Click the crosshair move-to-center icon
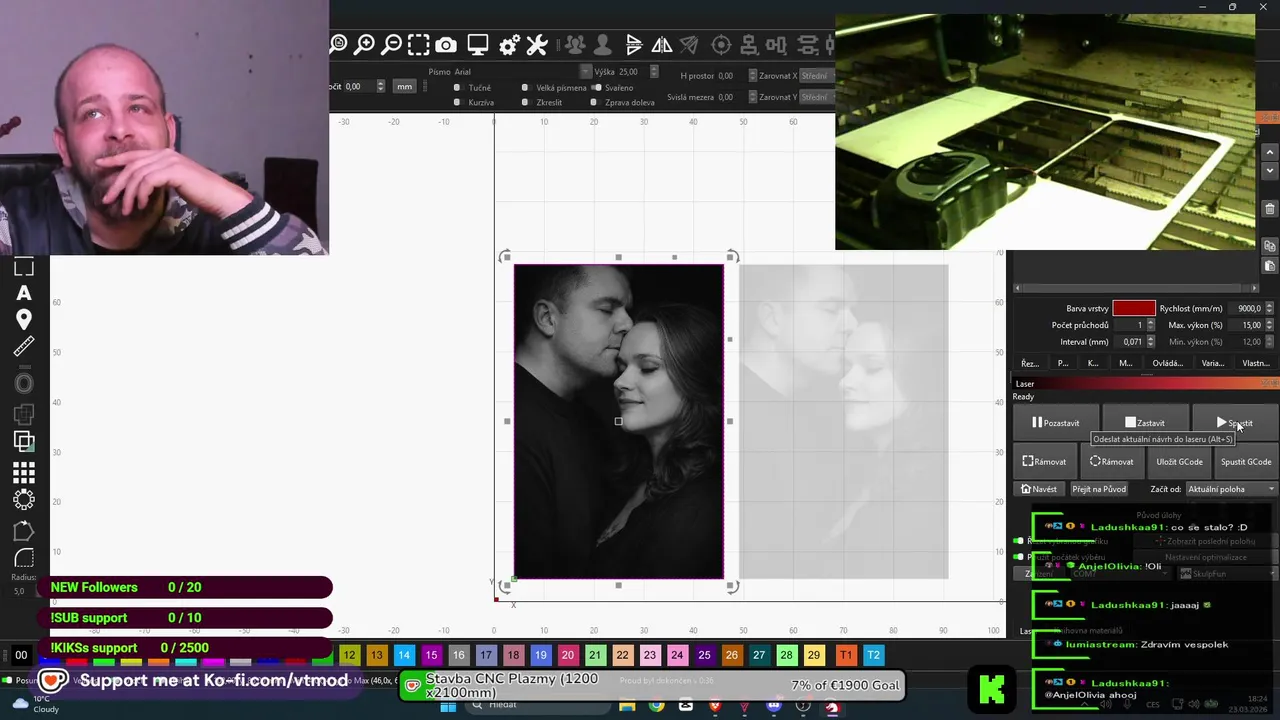 721,44
